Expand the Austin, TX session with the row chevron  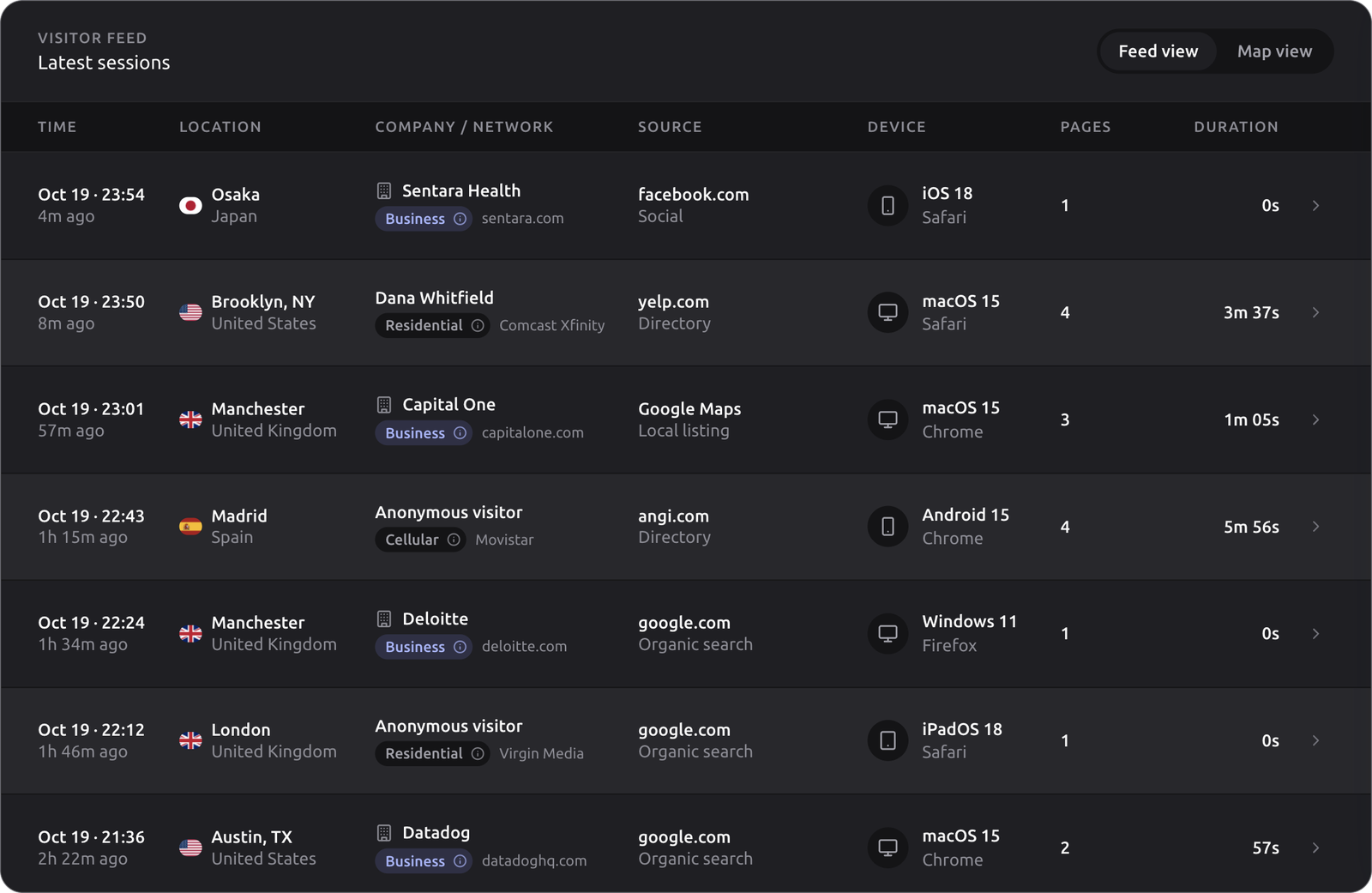pyautogui.click(x=1315, y=848)
